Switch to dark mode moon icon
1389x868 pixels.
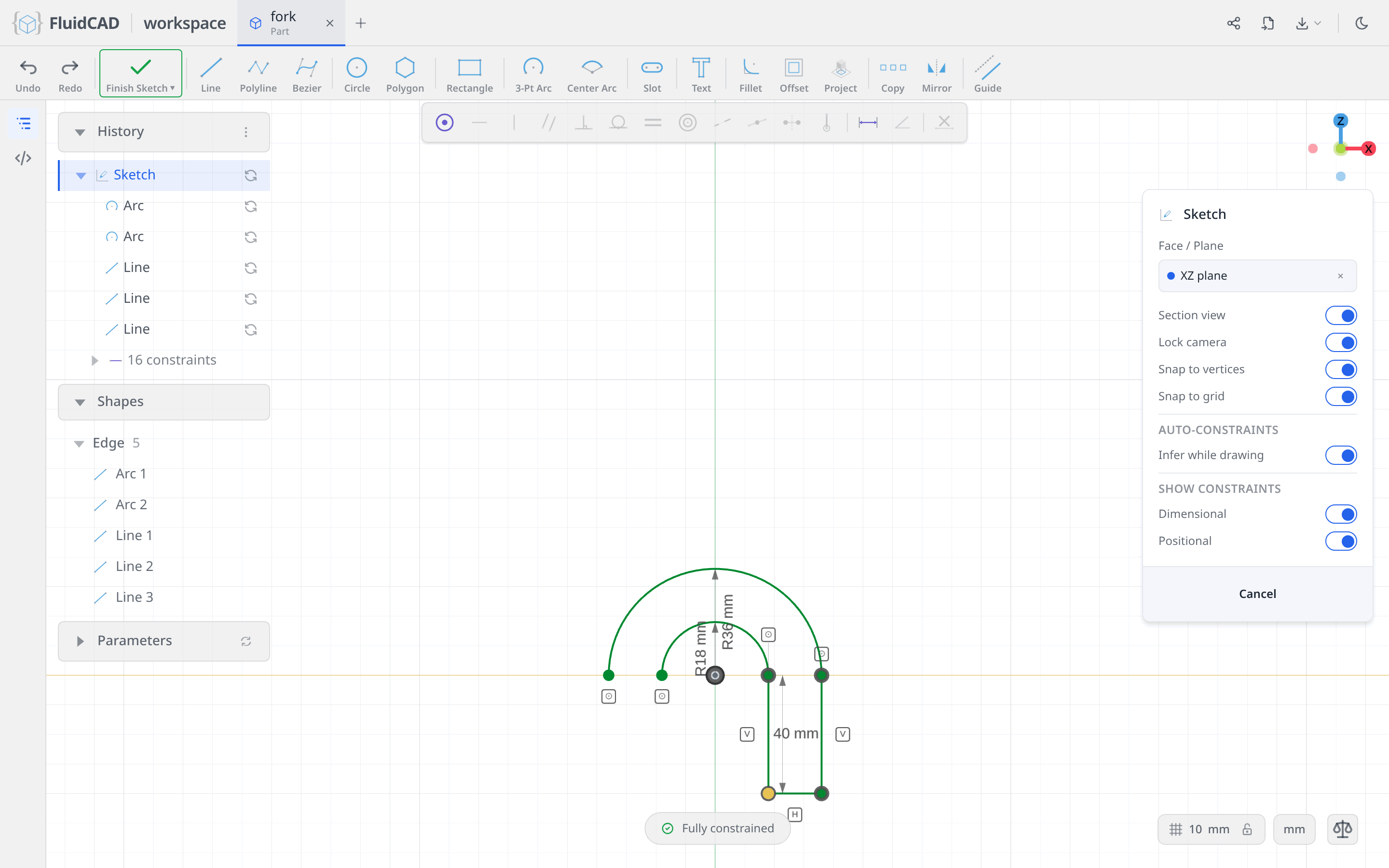point(1362,23)
